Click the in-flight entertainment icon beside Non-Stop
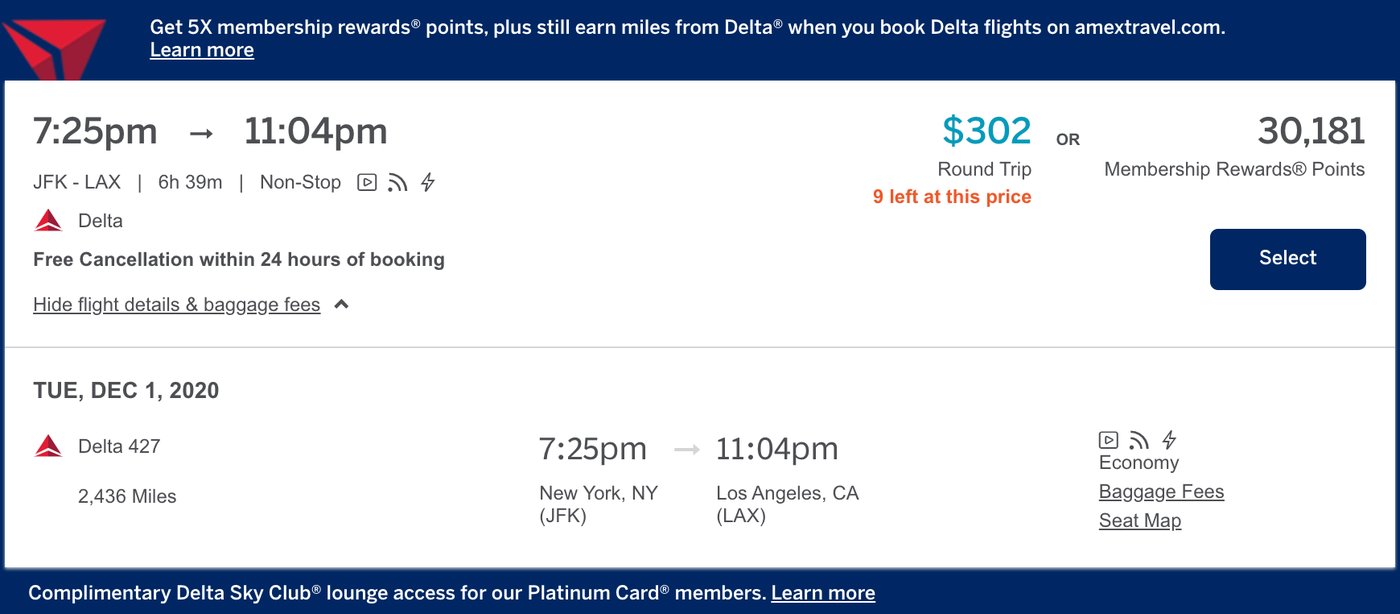Viewport: 1400px width, 614px height. (x=366, y=182)
